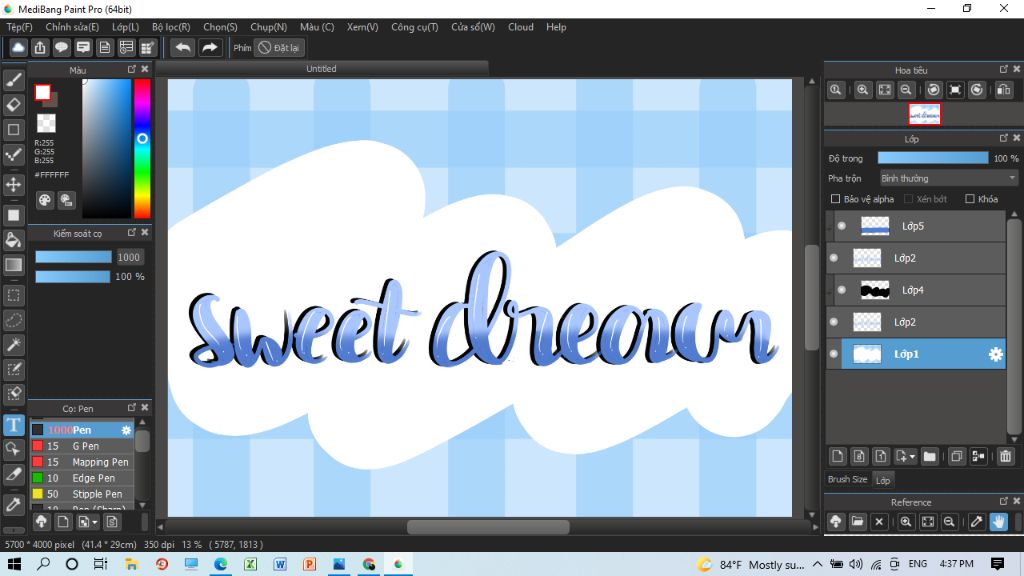Open the Công cụ(T) menu
This screenshot has height=576, width=1024.
[x=415, y=27]
